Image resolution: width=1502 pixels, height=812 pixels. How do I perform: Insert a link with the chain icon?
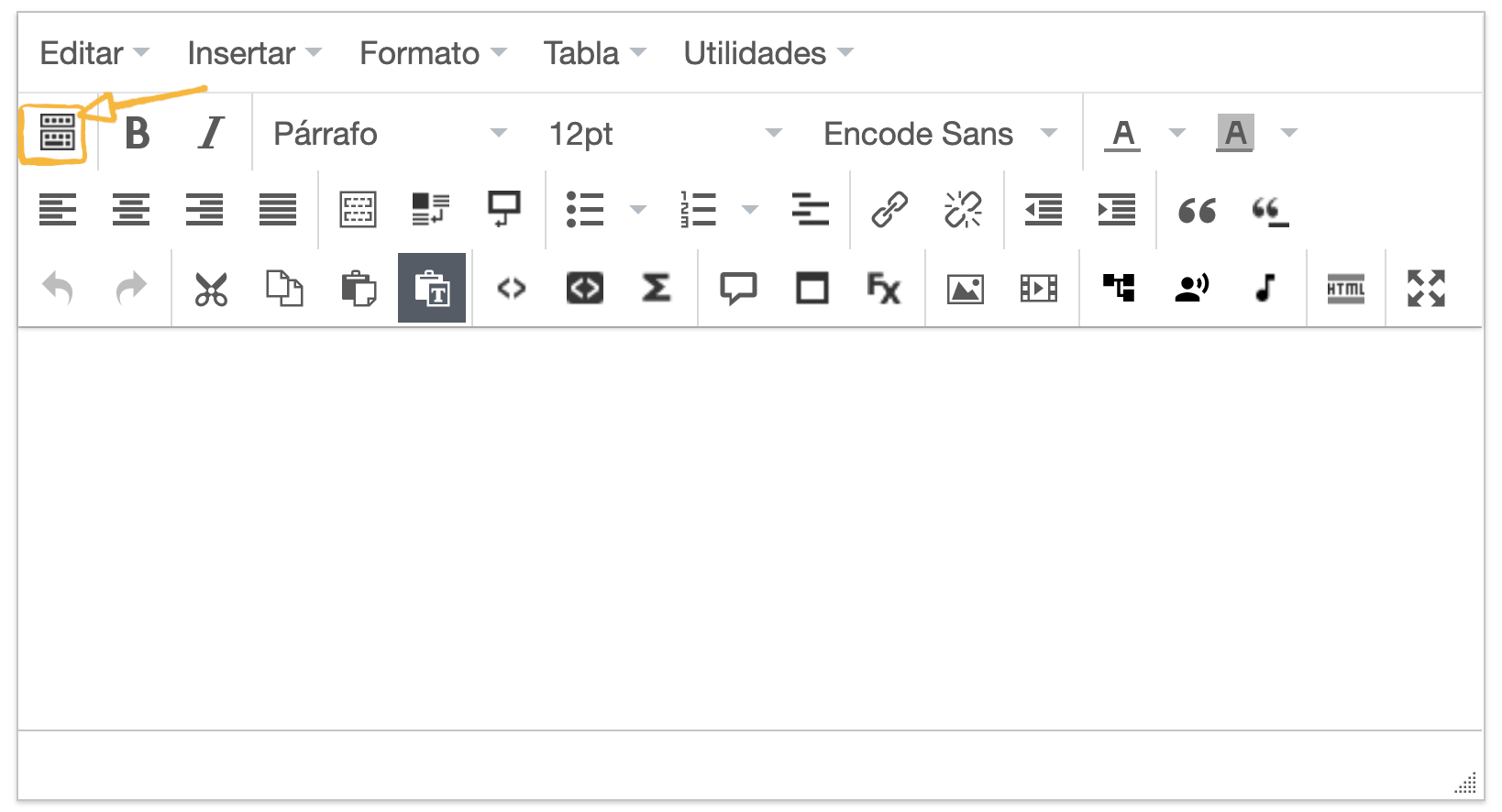click(889, 210)
